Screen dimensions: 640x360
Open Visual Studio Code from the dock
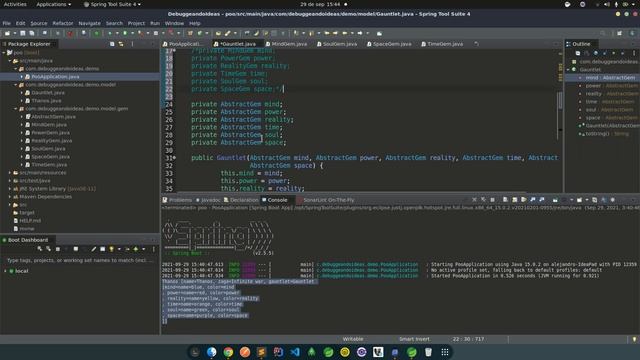[295, 352]
